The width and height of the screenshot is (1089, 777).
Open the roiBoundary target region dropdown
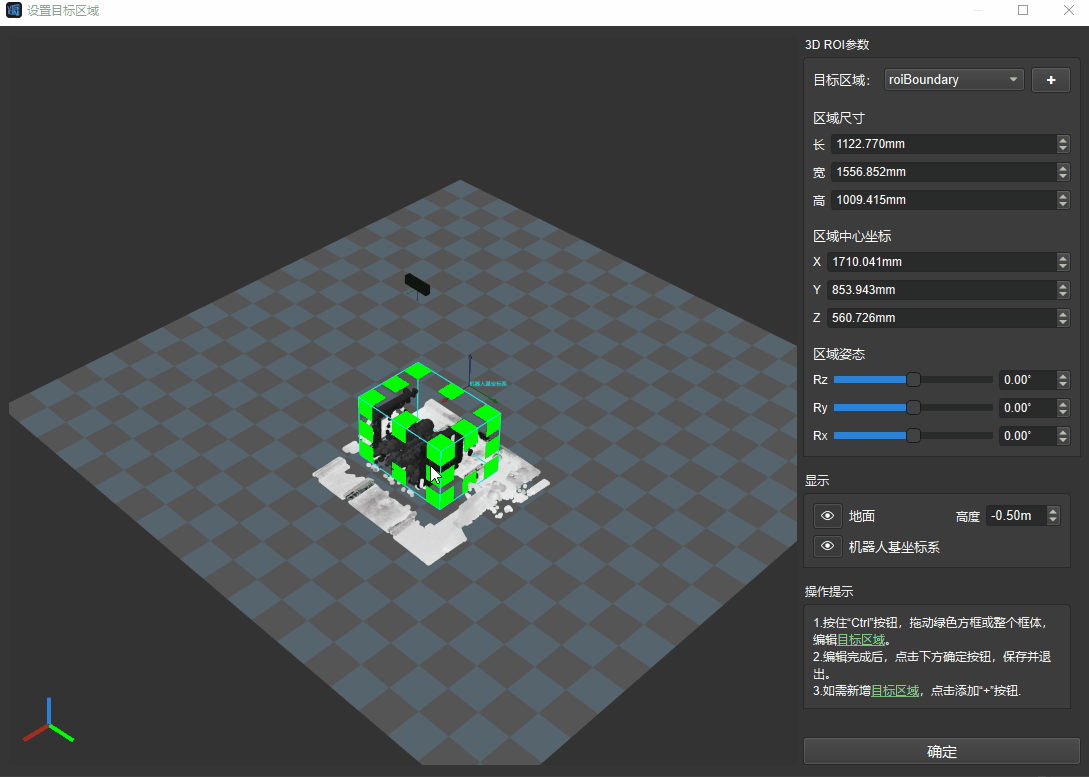coord(953,80)
